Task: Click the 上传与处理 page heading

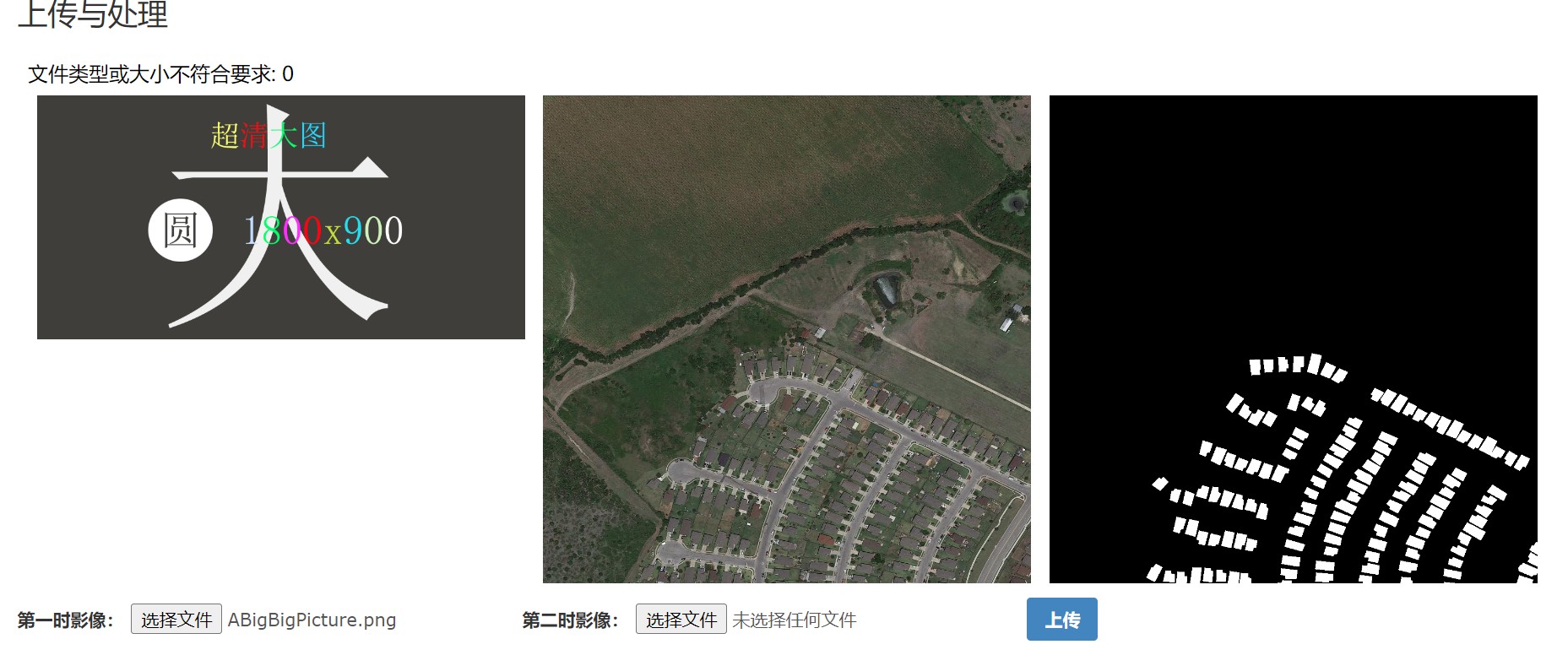Action: click(x=93, y=14)
